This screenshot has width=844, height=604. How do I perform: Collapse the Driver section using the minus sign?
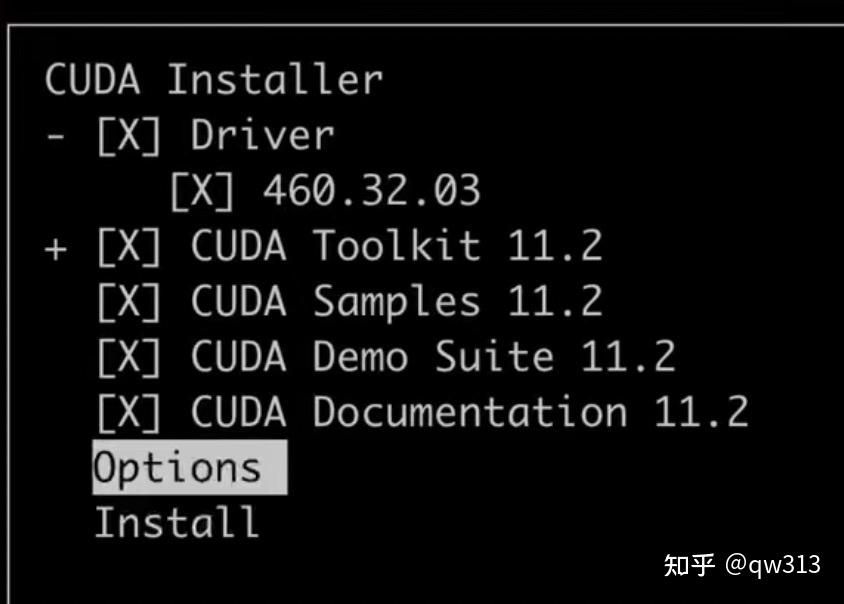pos(57,137)
